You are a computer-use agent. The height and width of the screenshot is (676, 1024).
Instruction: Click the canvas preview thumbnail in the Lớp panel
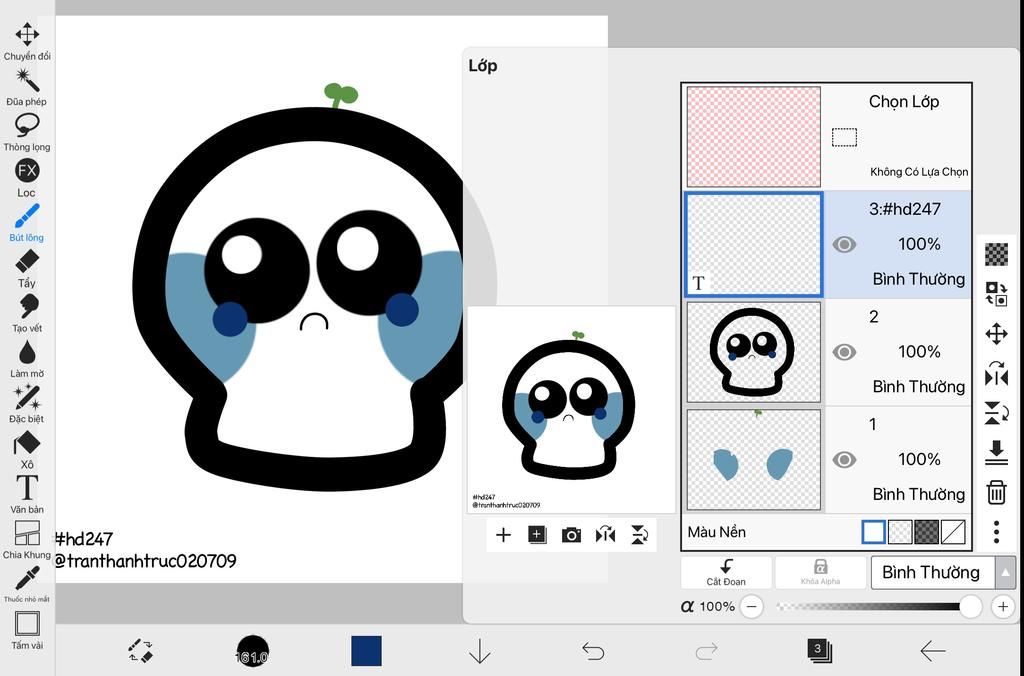(571, 410)
